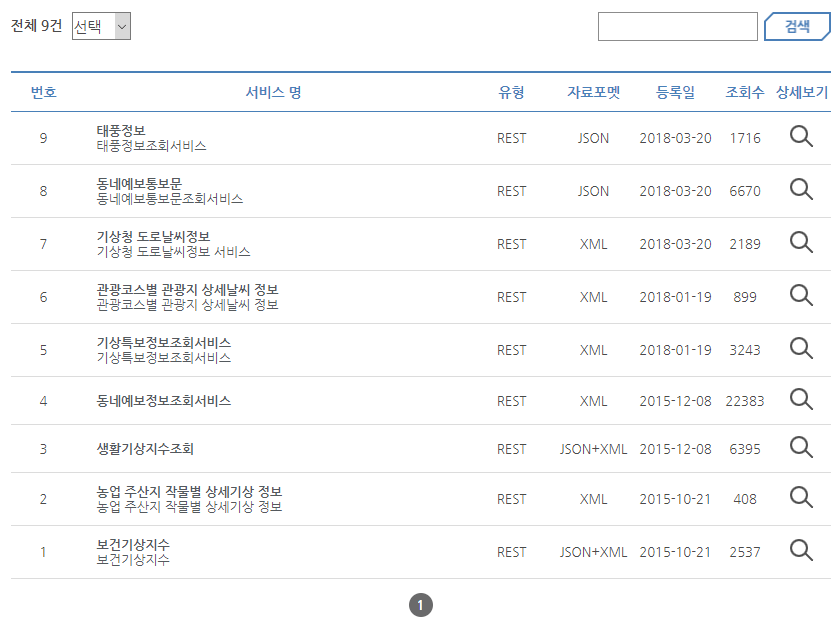This screenshot has width=838, height=623.
Task: Expand the 선택 dropdown filter
Action: (x=101, y=26)
